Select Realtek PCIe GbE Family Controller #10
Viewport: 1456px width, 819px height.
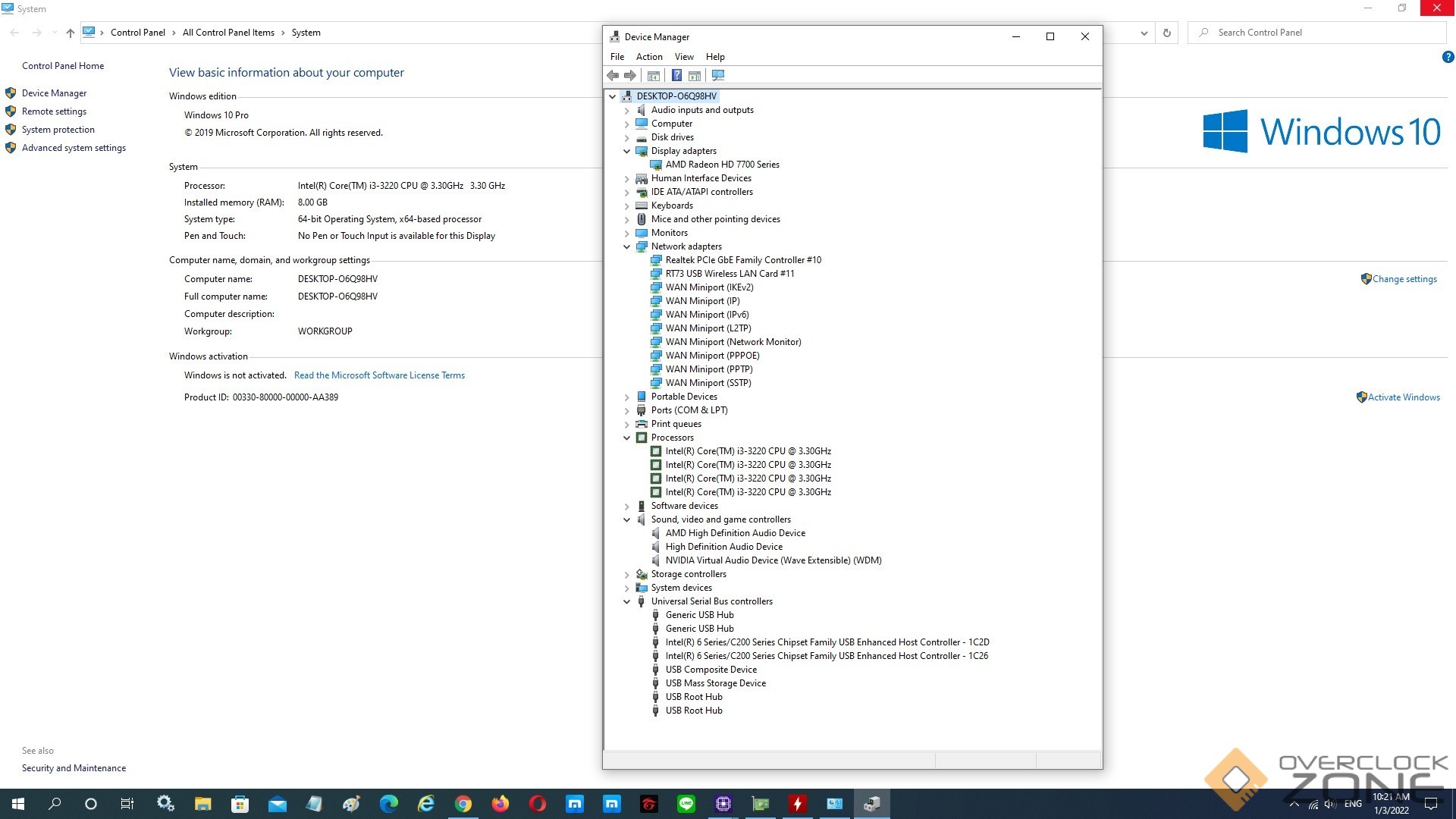[742, 260]
